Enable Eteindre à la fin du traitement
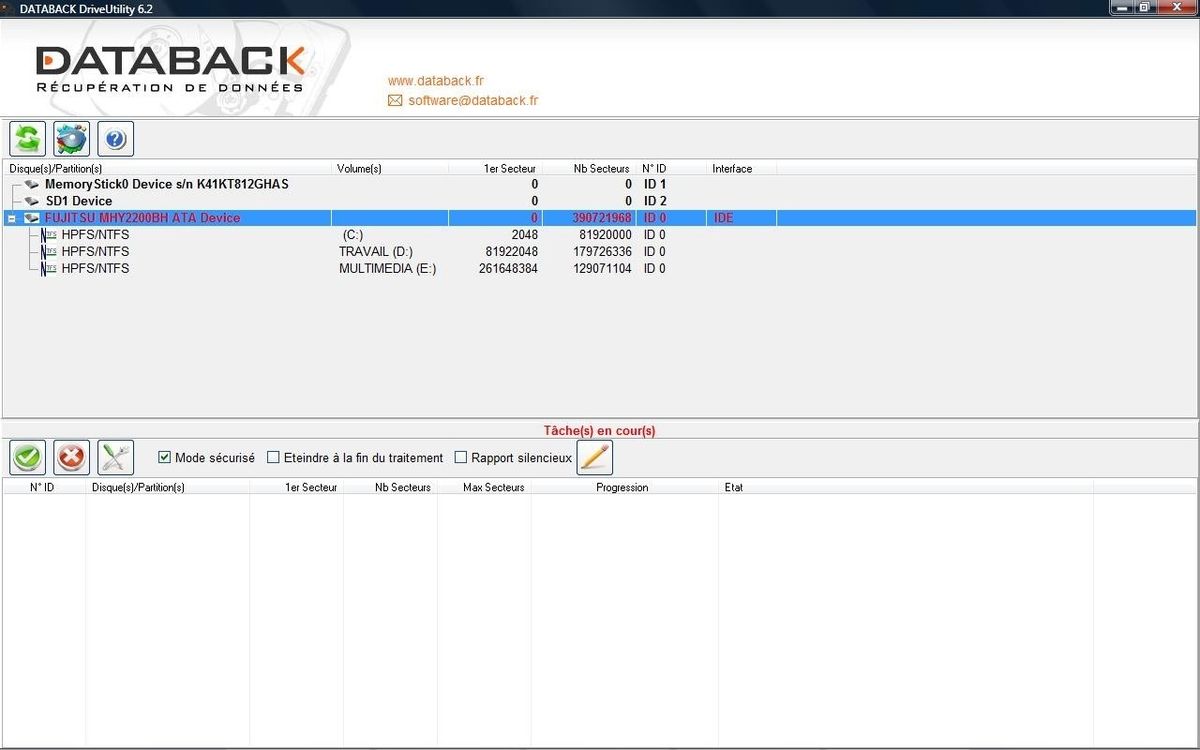1200x750 pixels. coord(273,457)
